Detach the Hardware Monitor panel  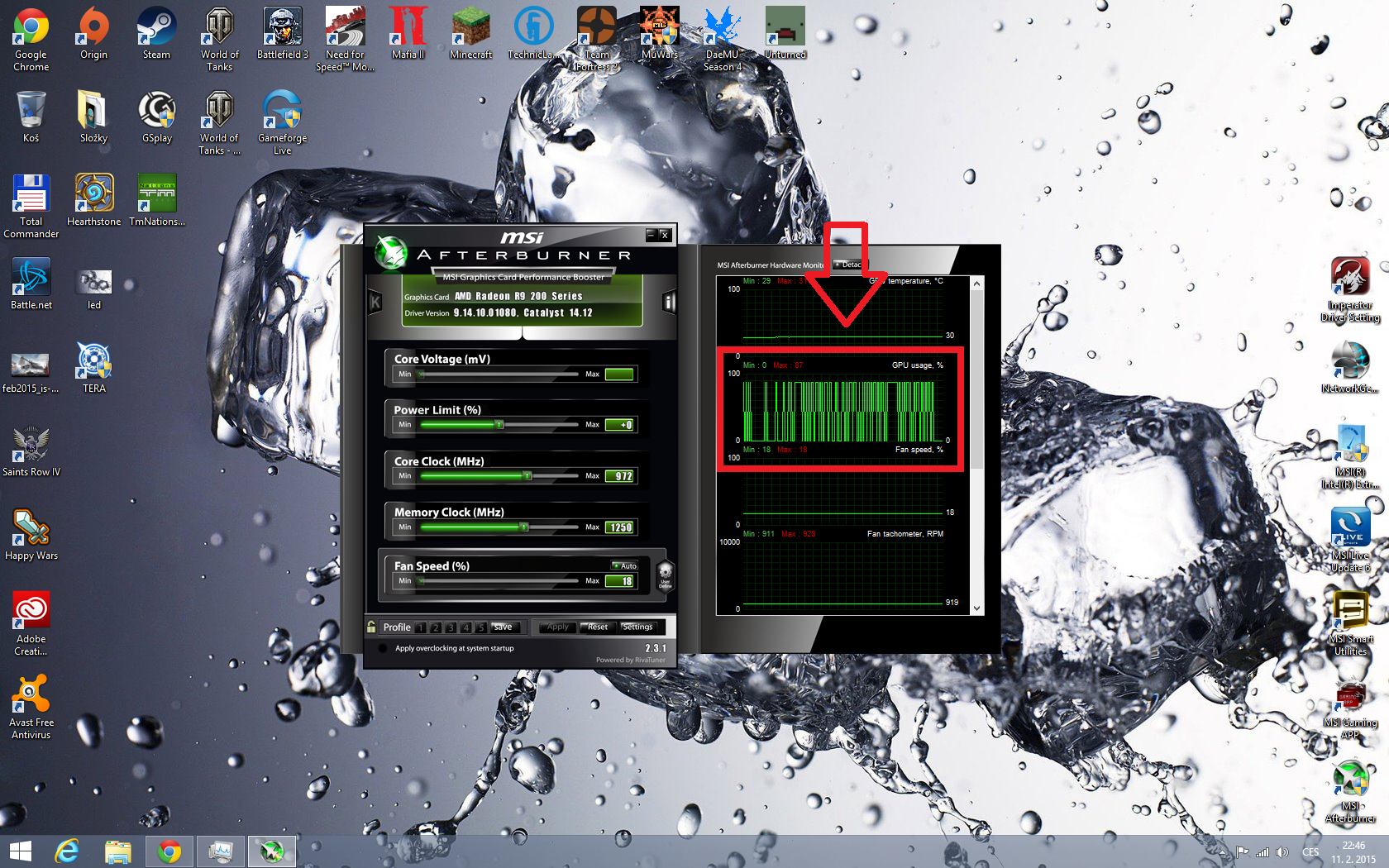(848, 265)
